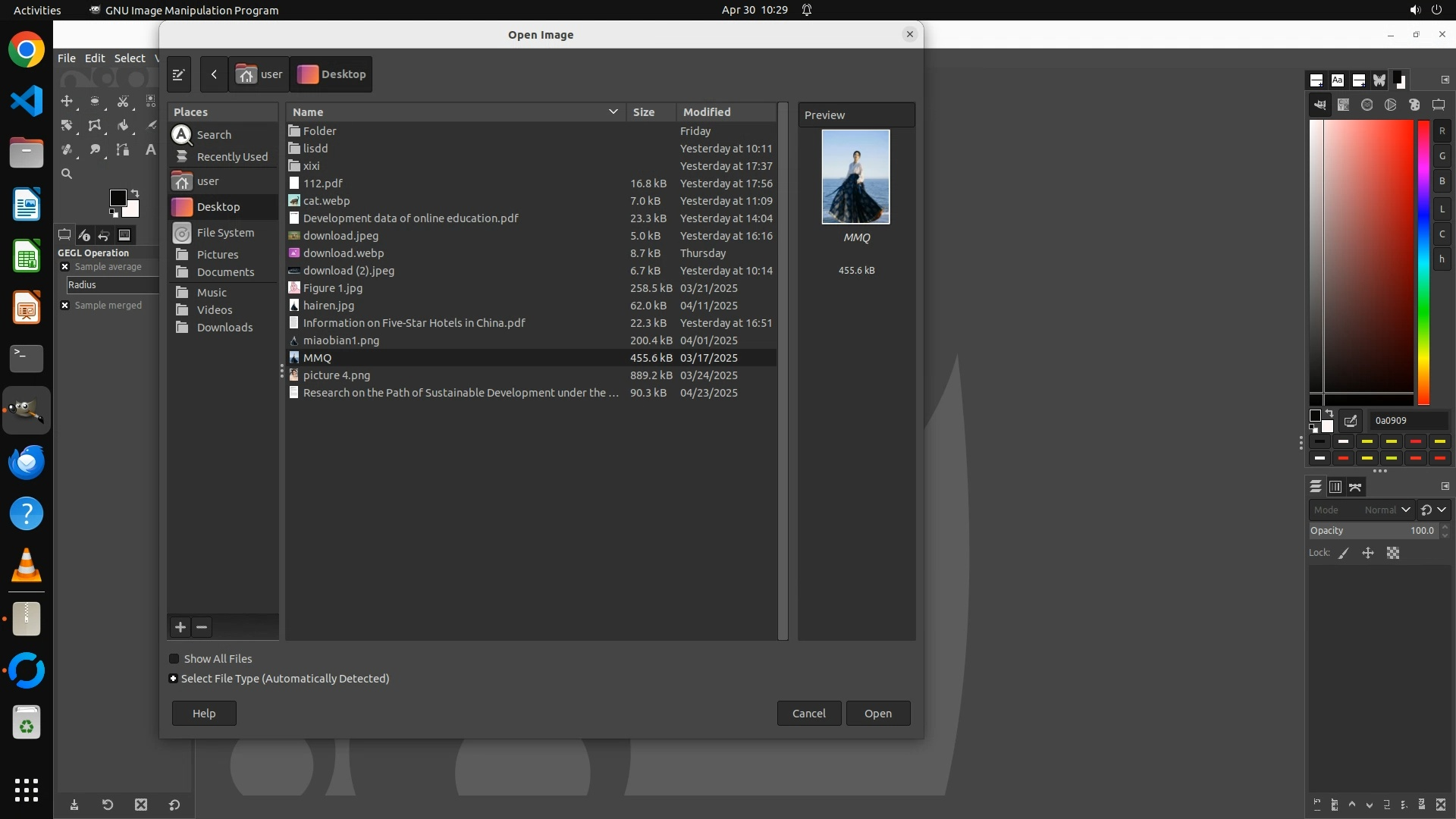1456x819 pixels.
Task: Toggle the Sample average checkbox
Action: click(65, 267)
